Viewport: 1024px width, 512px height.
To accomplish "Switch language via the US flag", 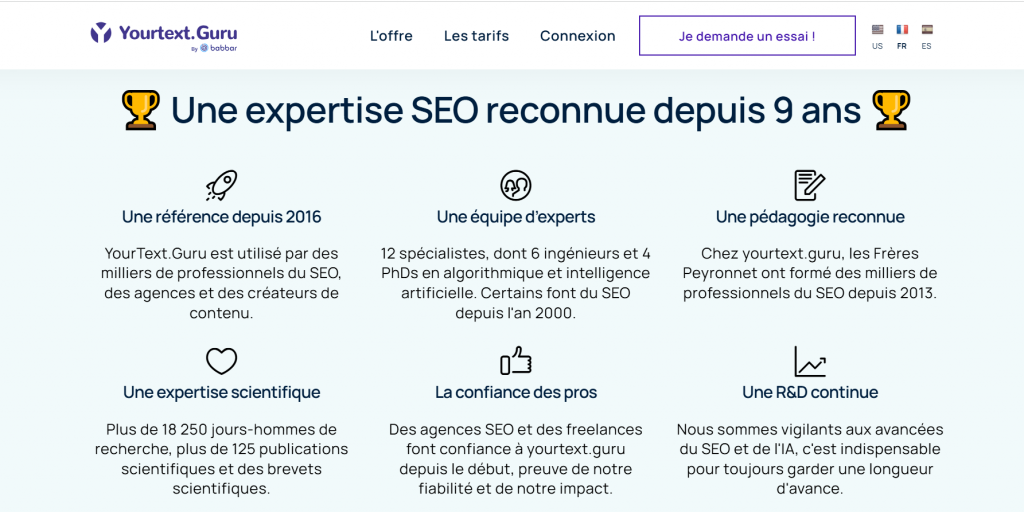I will (x=877, y=29).
